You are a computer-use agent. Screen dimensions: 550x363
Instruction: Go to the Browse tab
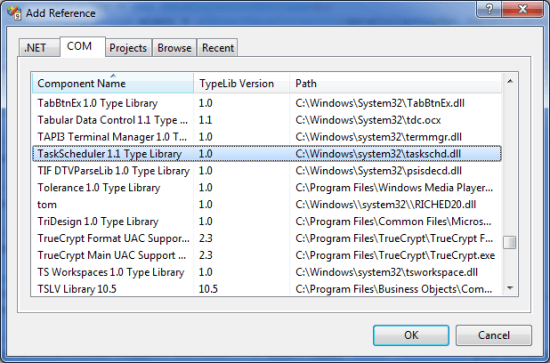click(174, 48)
